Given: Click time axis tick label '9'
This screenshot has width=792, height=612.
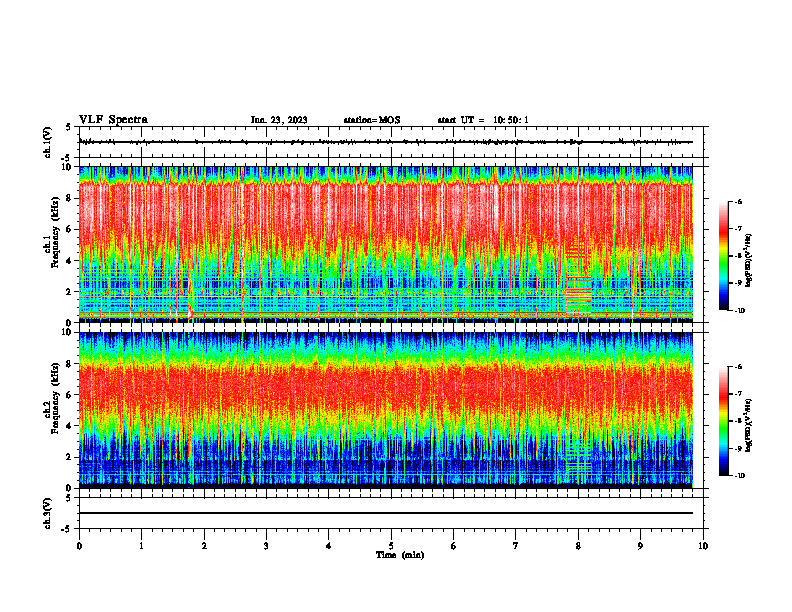Looking at the screenshot, I should click(640, 546).
